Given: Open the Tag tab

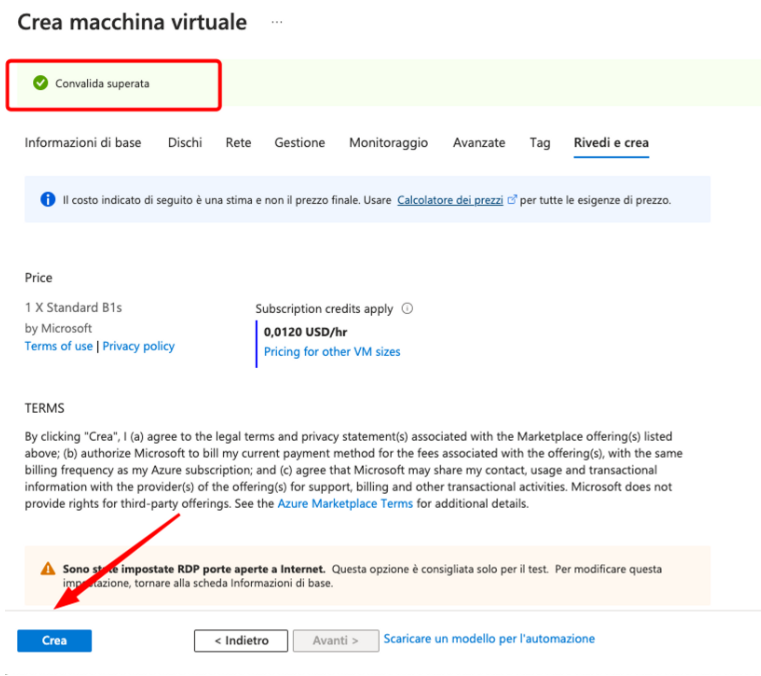Looking at the screenshot, I should 540,143.
